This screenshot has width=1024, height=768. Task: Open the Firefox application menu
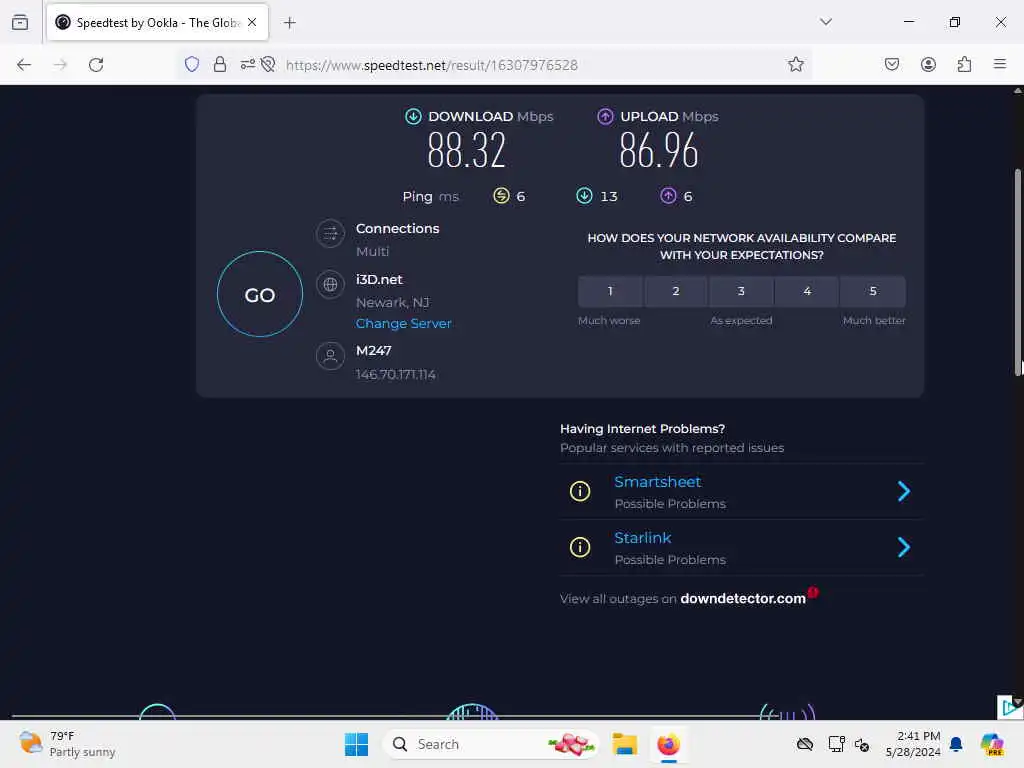click(1000, 64)
